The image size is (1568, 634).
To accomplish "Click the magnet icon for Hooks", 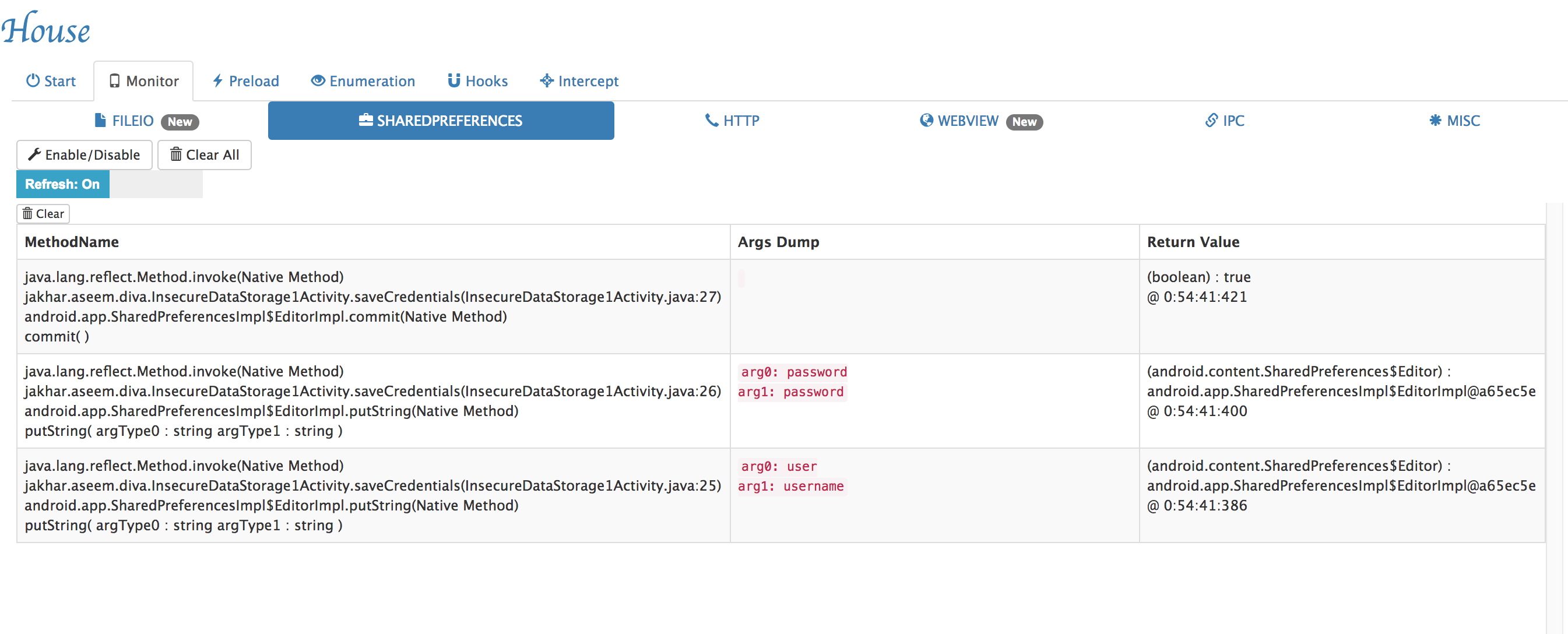I will click(453, 80).
